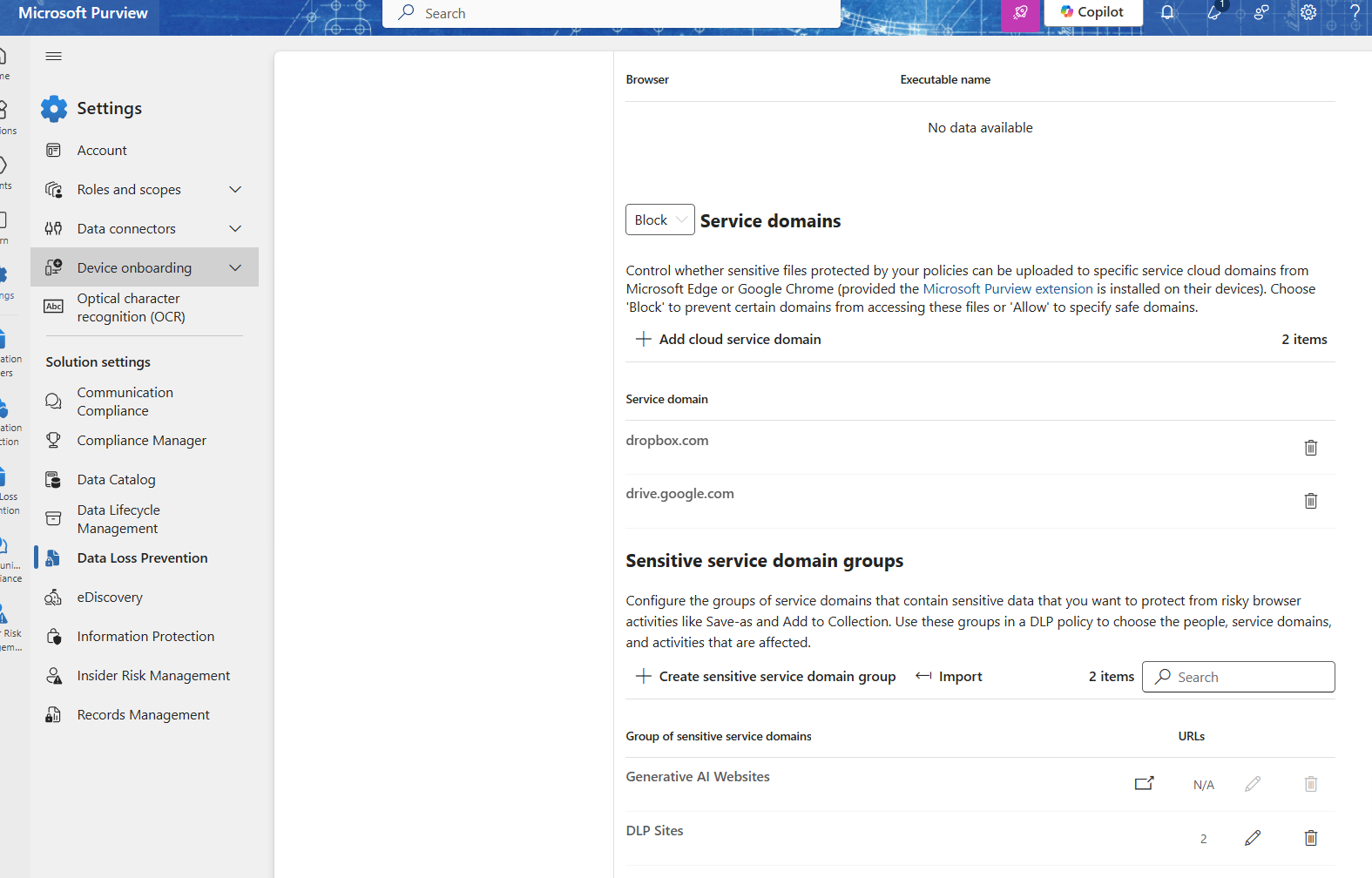The image size is (1372, 878).
Task: Open Compliance Manager settings
Action: 141,440
